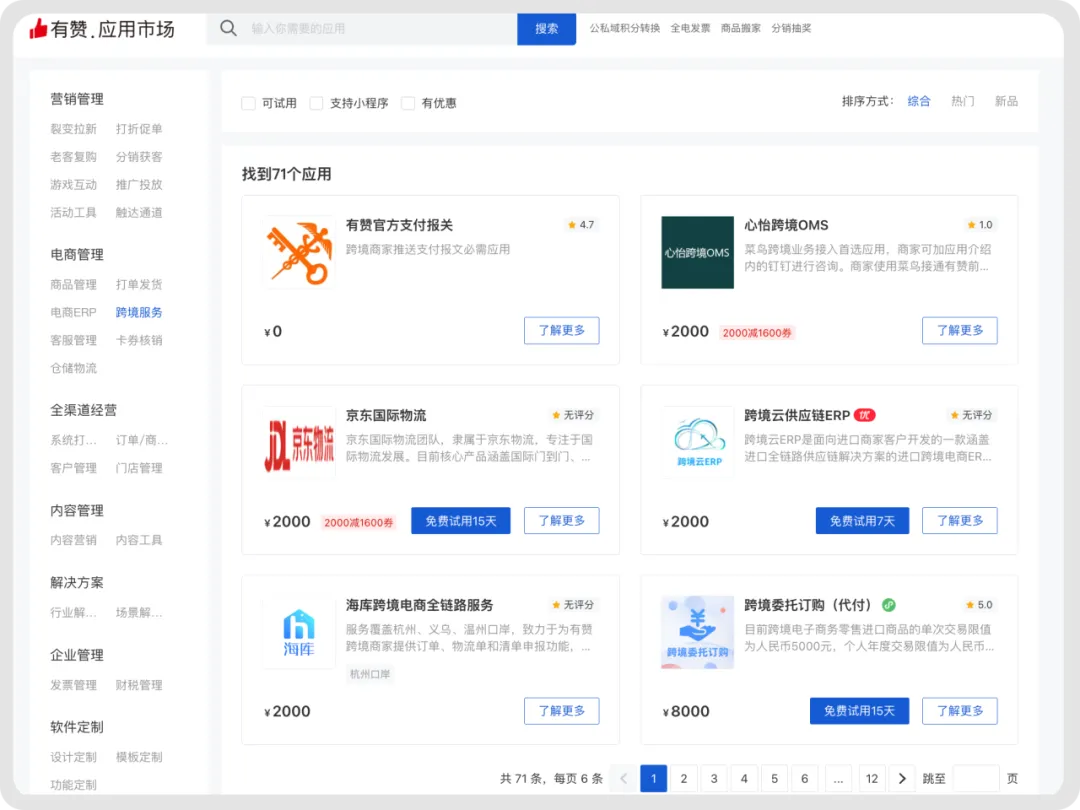1080x810 pixels.
Task: Open the 有赞官方支付报关 app icon
Action: (x=299, y=252)
